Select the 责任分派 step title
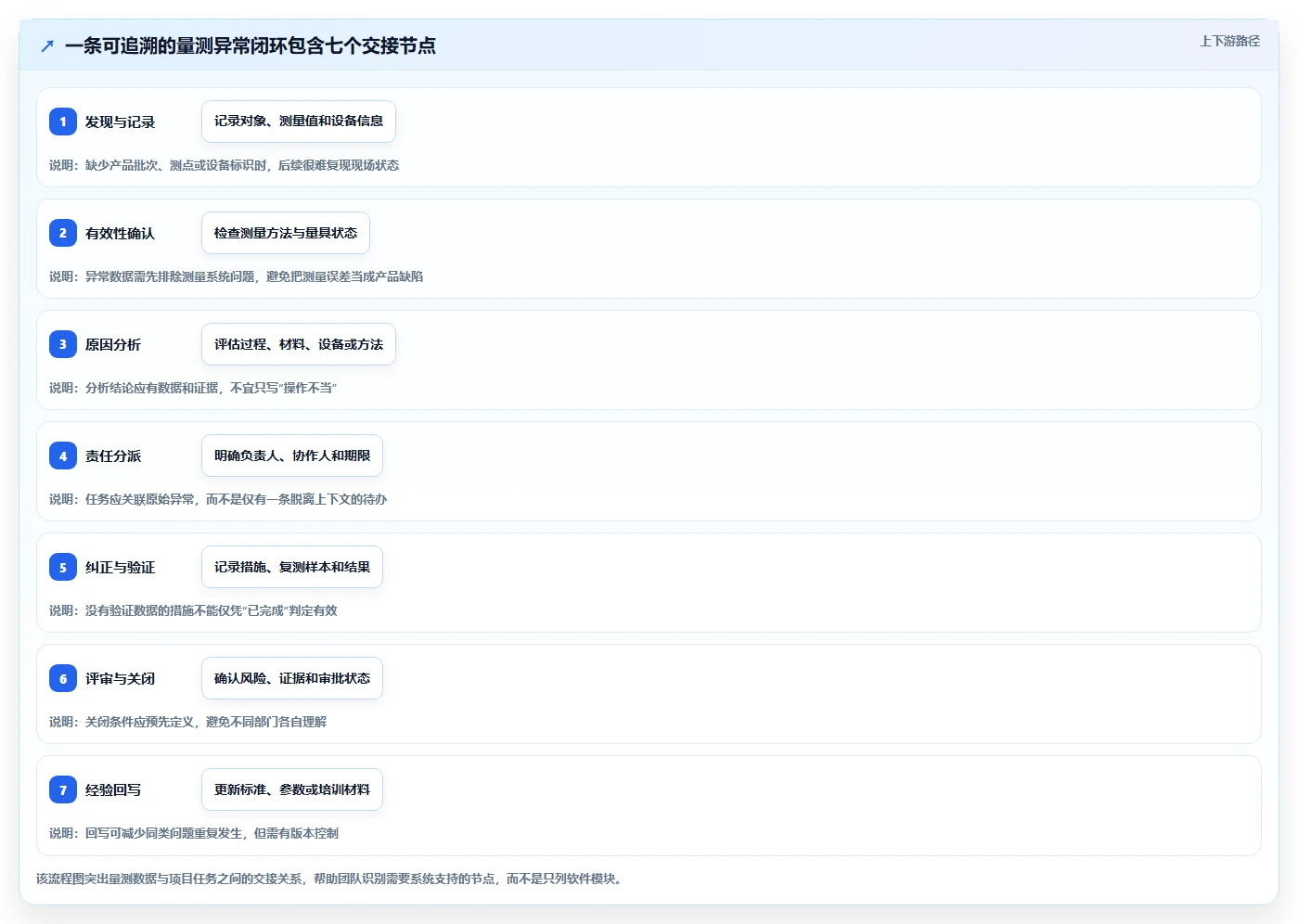The width and height of the screenshot is (1298, 924). coord(113,456)
